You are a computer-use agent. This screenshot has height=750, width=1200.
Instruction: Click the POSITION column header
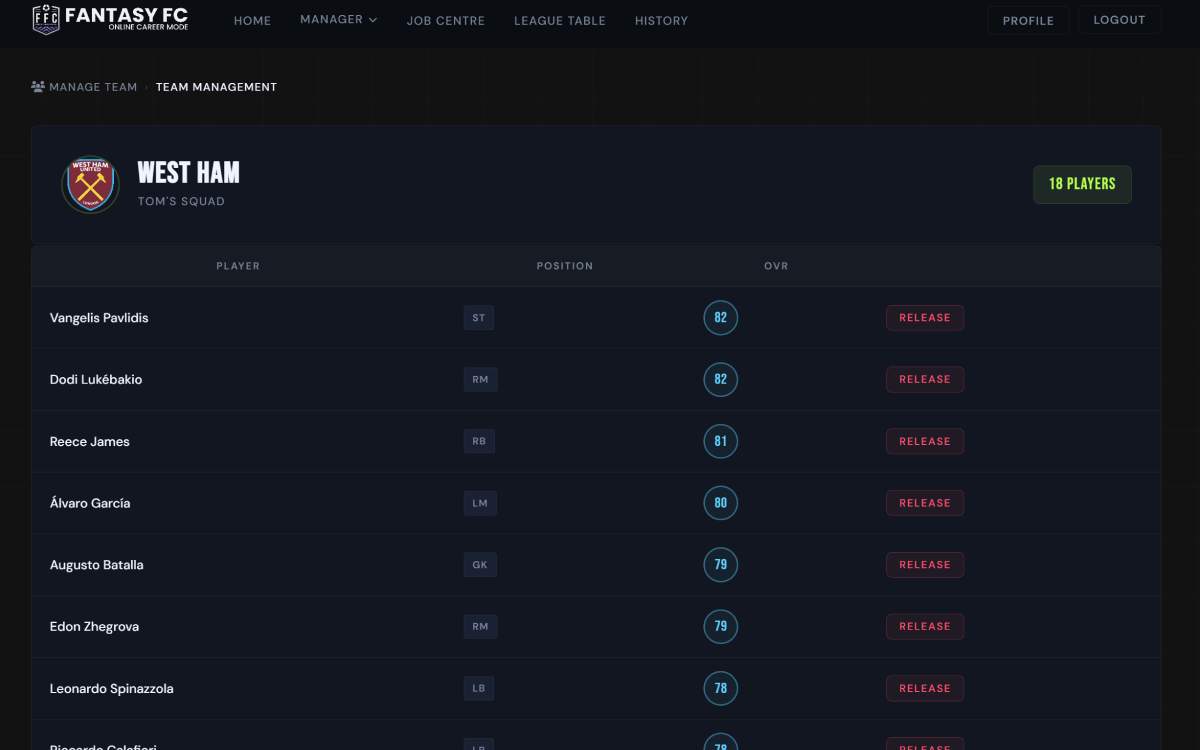click(x=565, y=266)
